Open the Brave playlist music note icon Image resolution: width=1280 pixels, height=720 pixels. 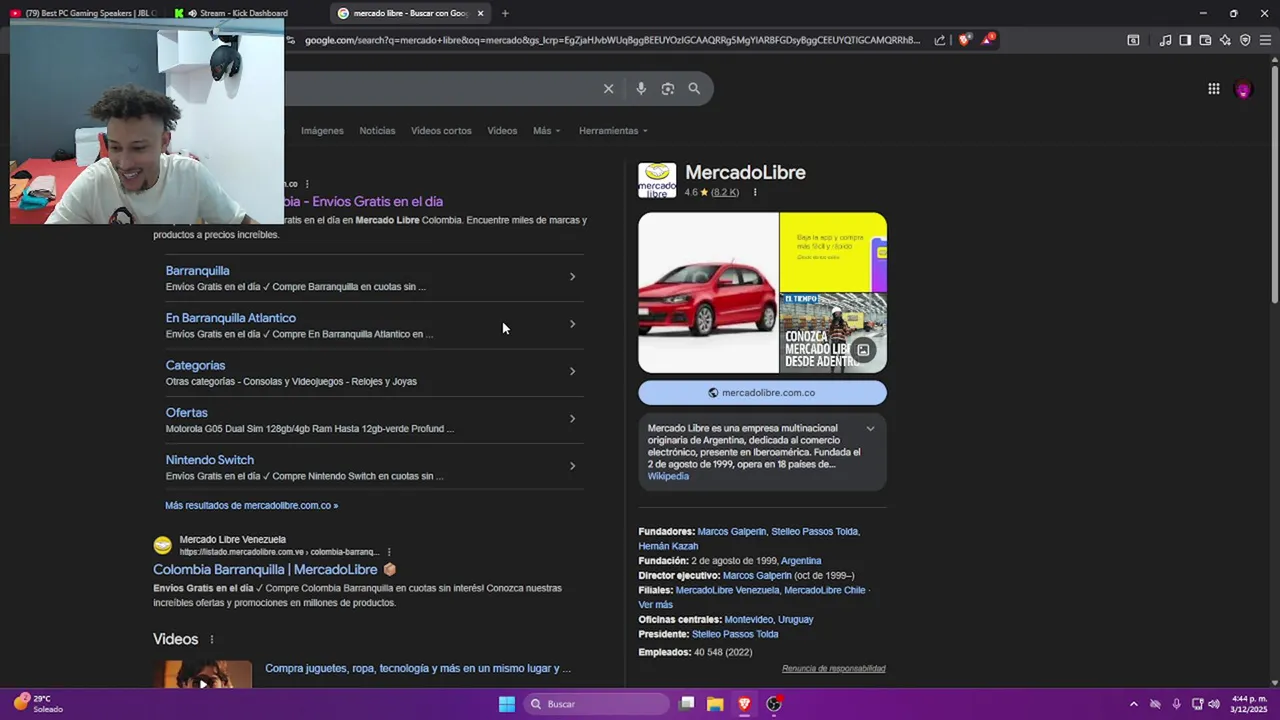click(x=1165, y=40)
